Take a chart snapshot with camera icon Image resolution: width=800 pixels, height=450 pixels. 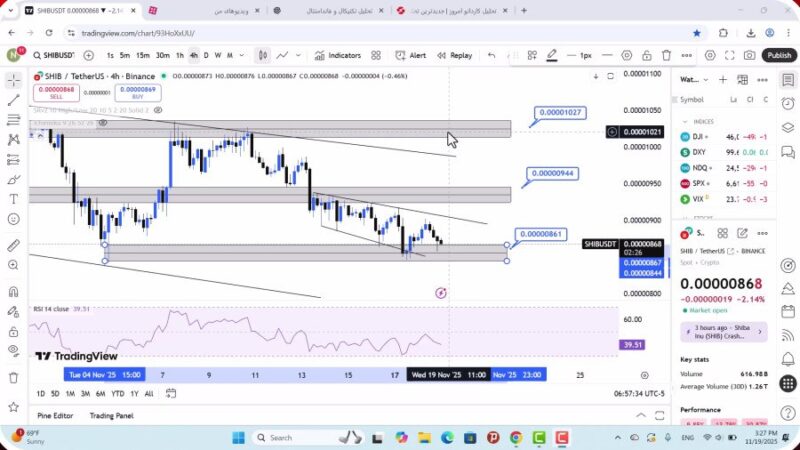[750, 55]
